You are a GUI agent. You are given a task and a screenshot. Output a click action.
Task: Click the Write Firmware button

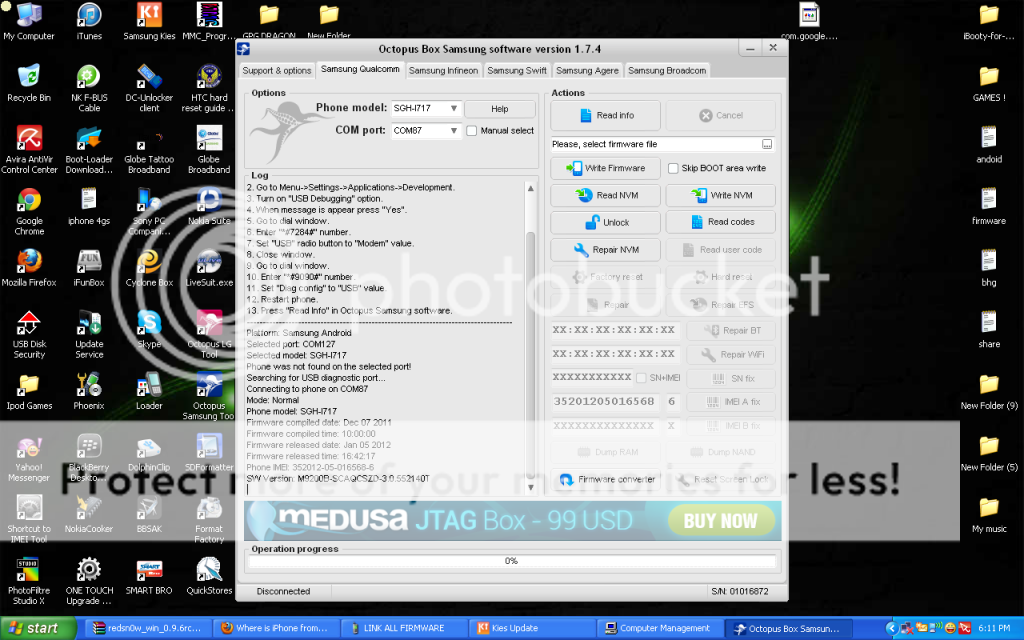click(x=605, y=168)
